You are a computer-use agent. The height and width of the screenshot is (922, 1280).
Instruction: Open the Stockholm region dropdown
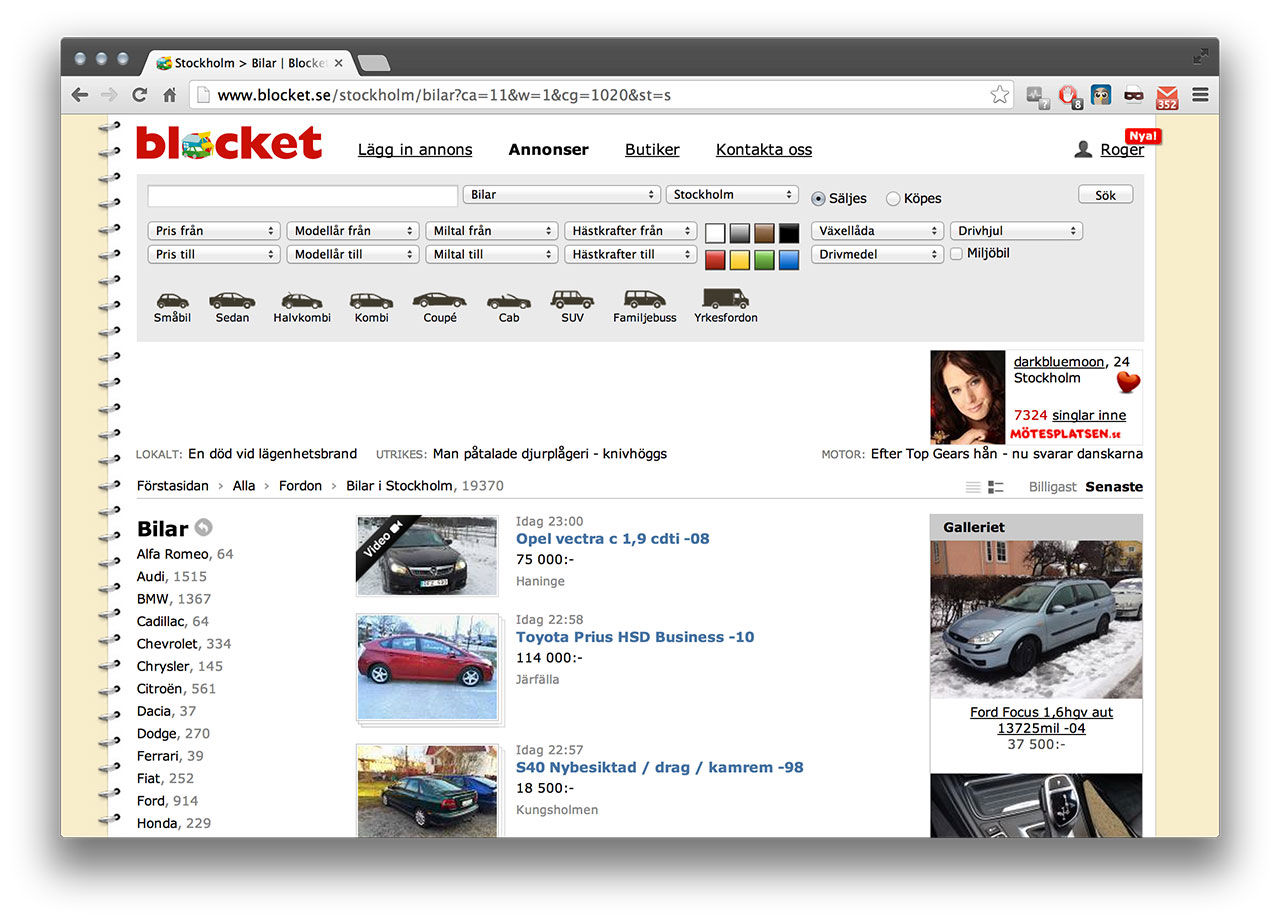click(732, 195)
